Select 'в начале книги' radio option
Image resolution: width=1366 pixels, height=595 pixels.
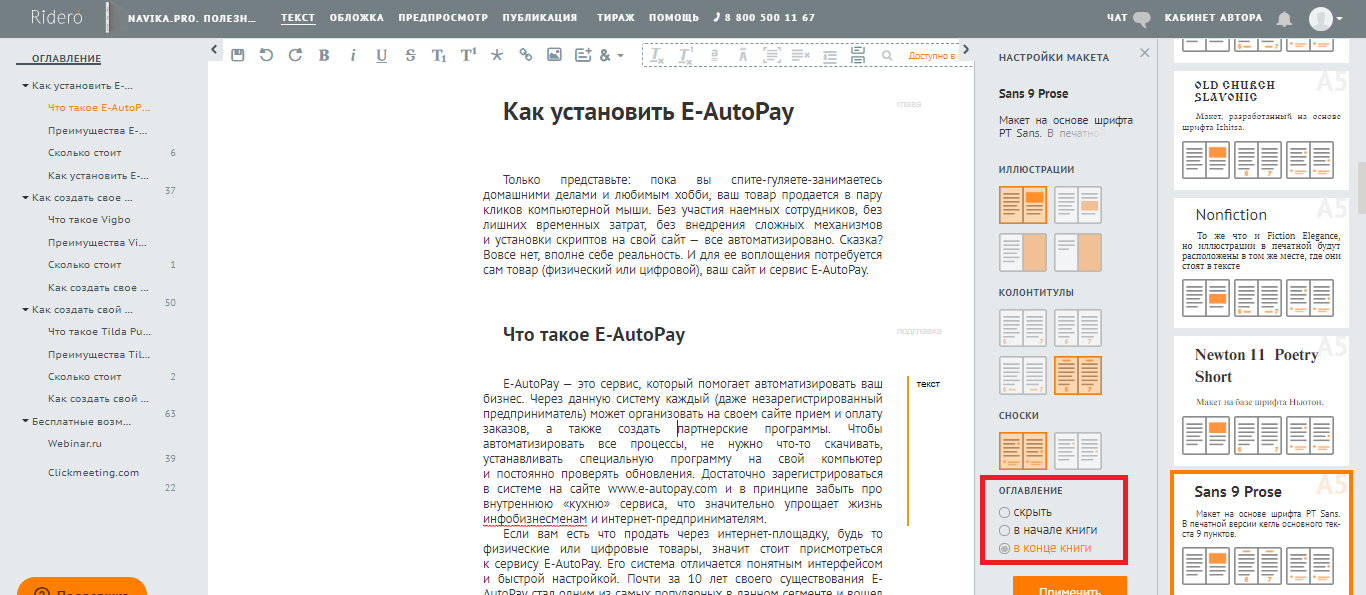pos(1005,530)
